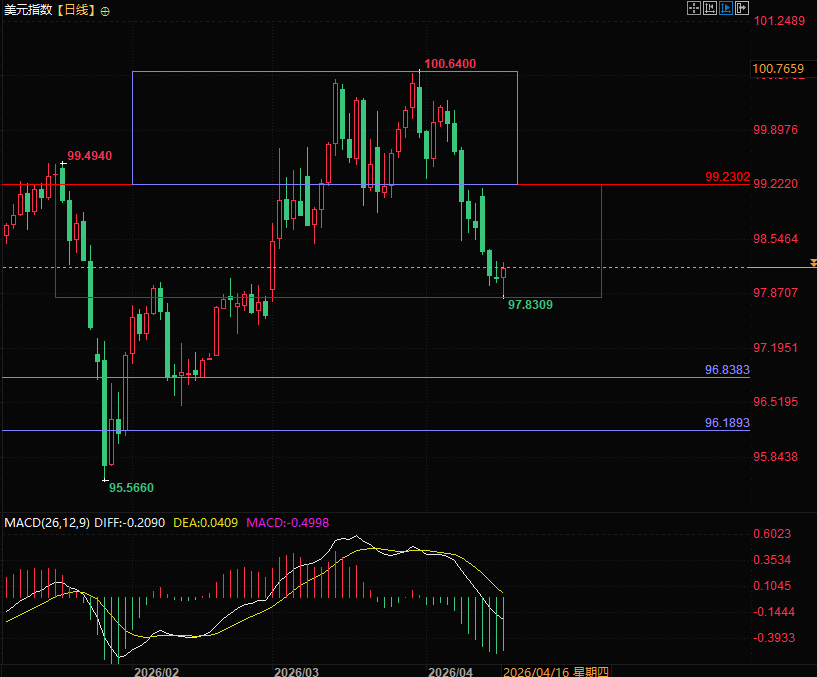Click the 98.5464 price axis value
This screenshot has width=817, height=677.
pyautogui.click(x=776, y=239)
